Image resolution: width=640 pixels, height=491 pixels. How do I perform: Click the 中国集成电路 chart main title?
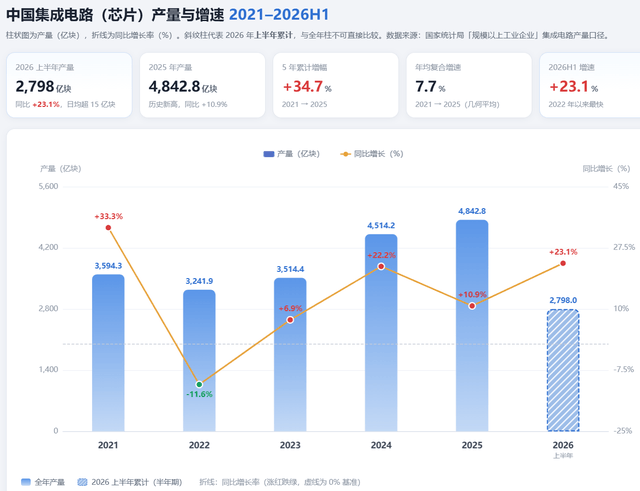pos(115,15)
